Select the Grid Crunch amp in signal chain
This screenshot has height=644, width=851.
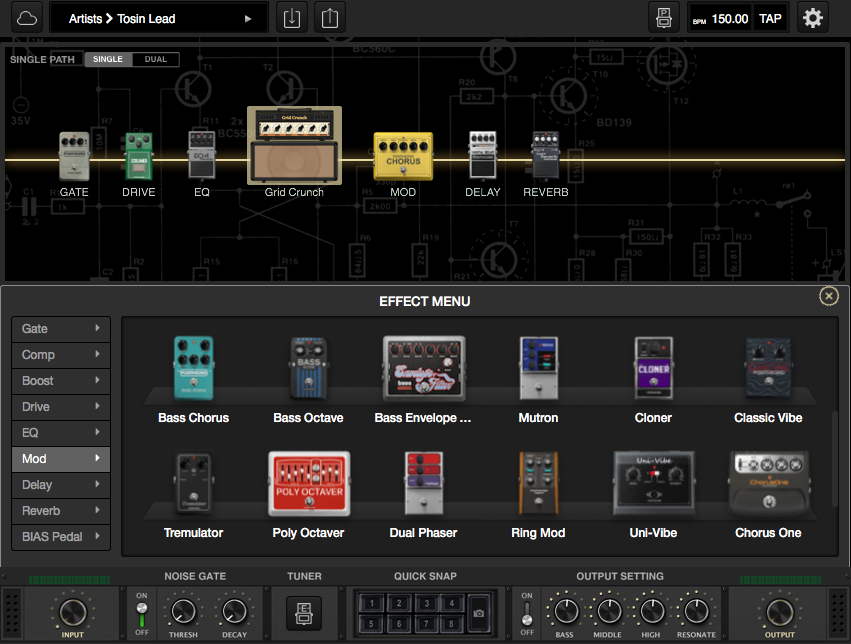pos(294,147)
